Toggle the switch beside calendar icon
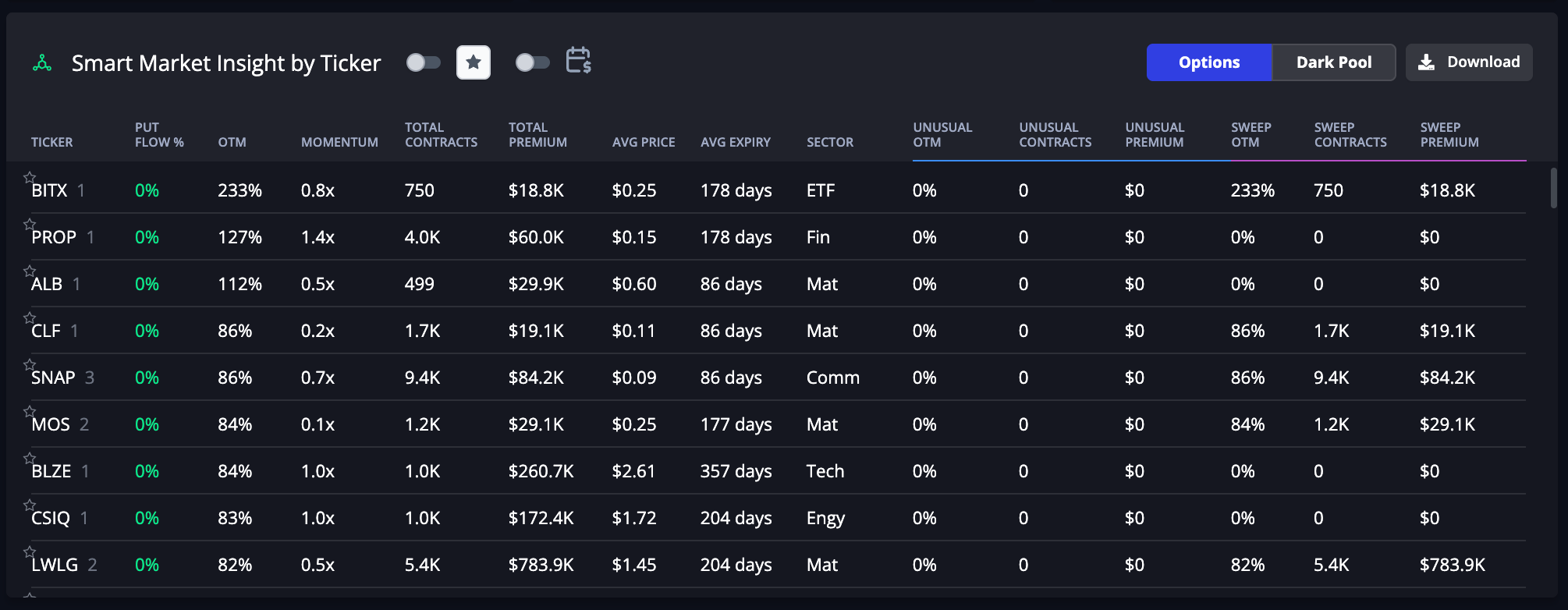Image resolution: width=1568 pixels, height=610 pixels. (533, 62)
